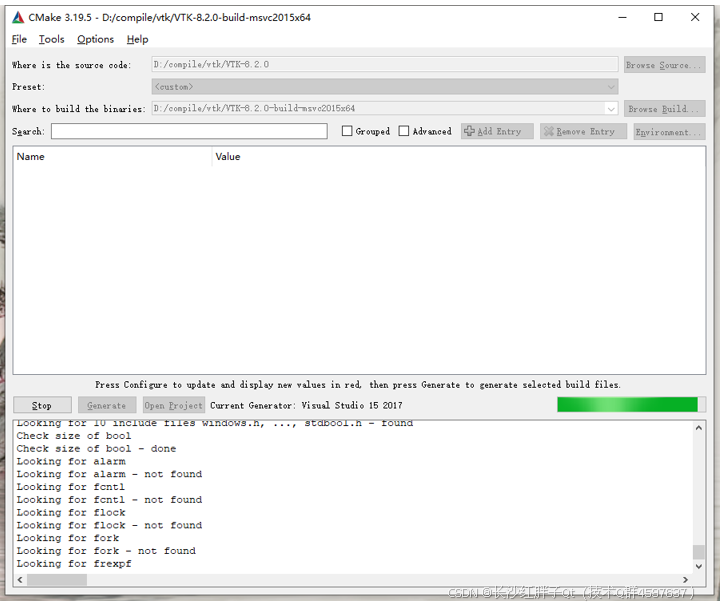Click log line 'Looking for alarm - not found'

[x=109, y=474]
